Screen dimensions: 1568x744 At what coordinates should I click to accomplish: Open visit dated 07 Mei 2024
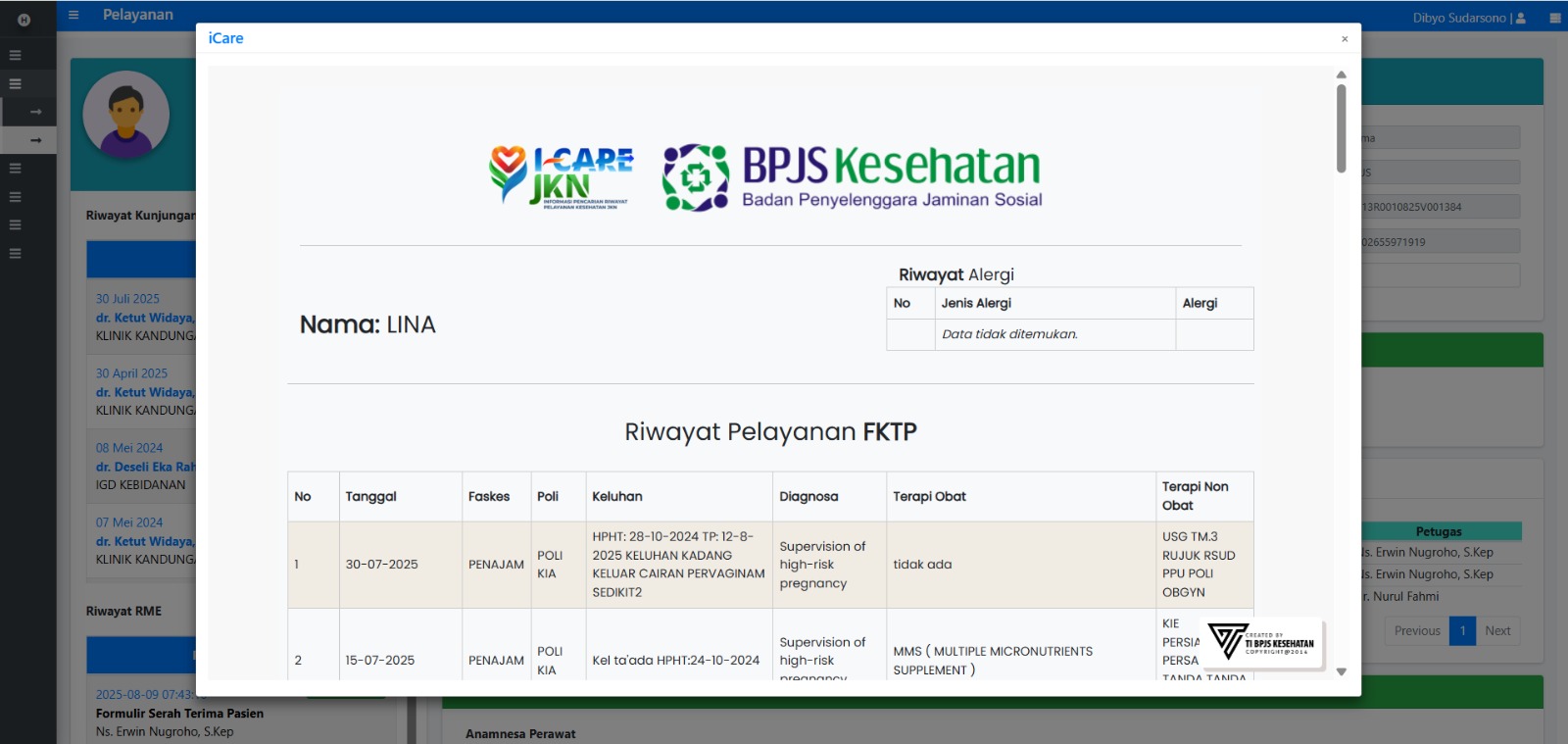click(x=129, y=522)
